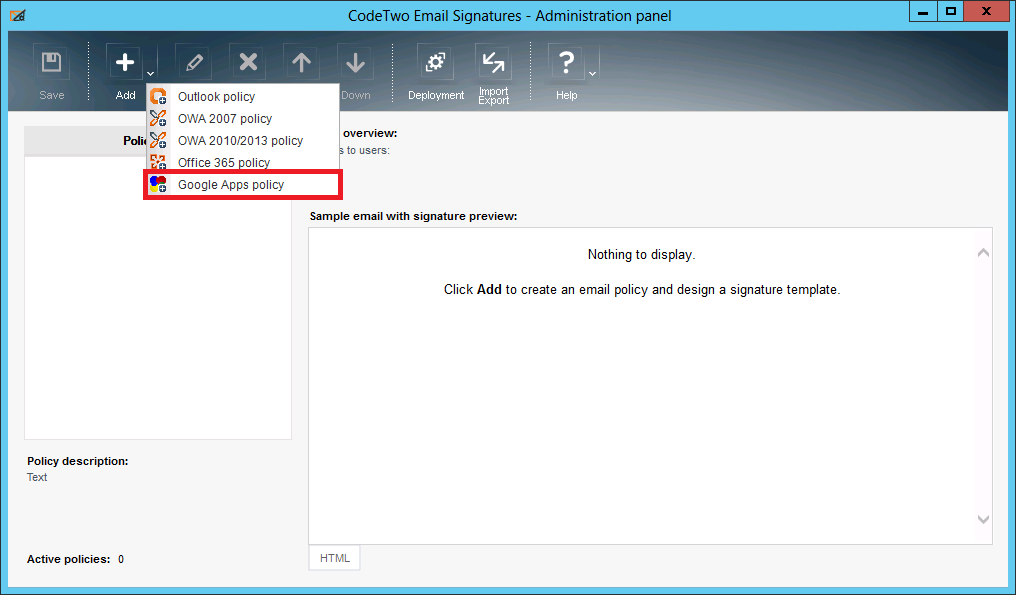
Task: Click the Help question mark icon
Action: pos(566,63)
